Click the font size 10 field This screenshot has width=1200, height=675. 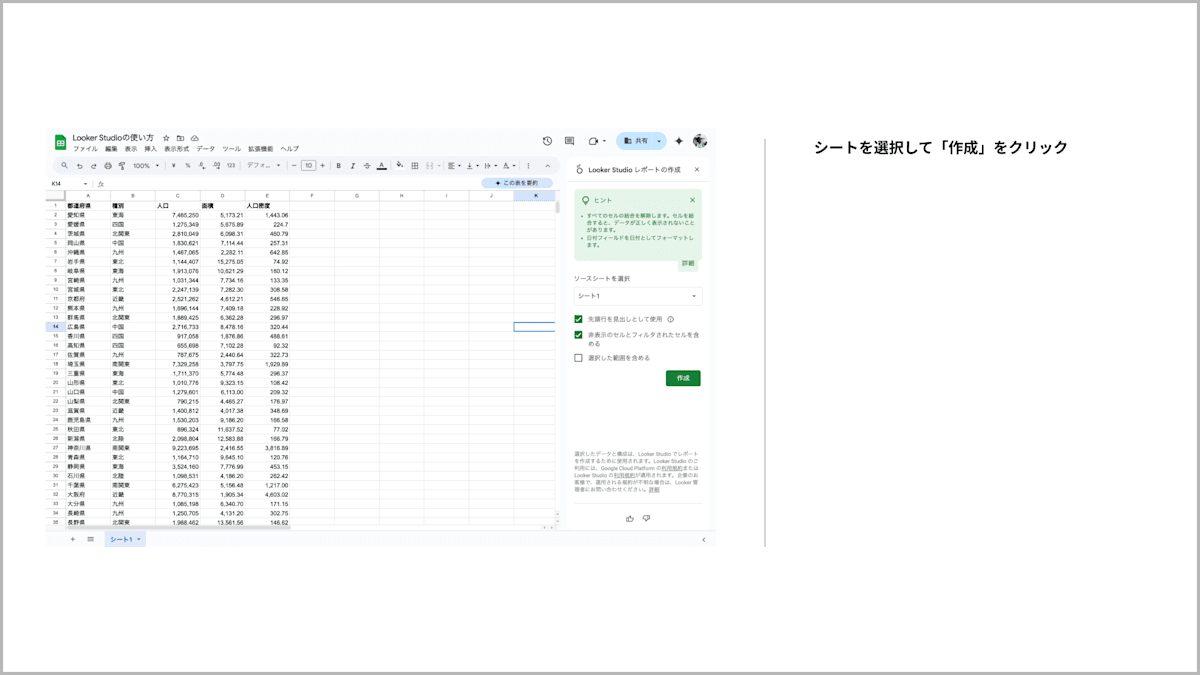308,166
